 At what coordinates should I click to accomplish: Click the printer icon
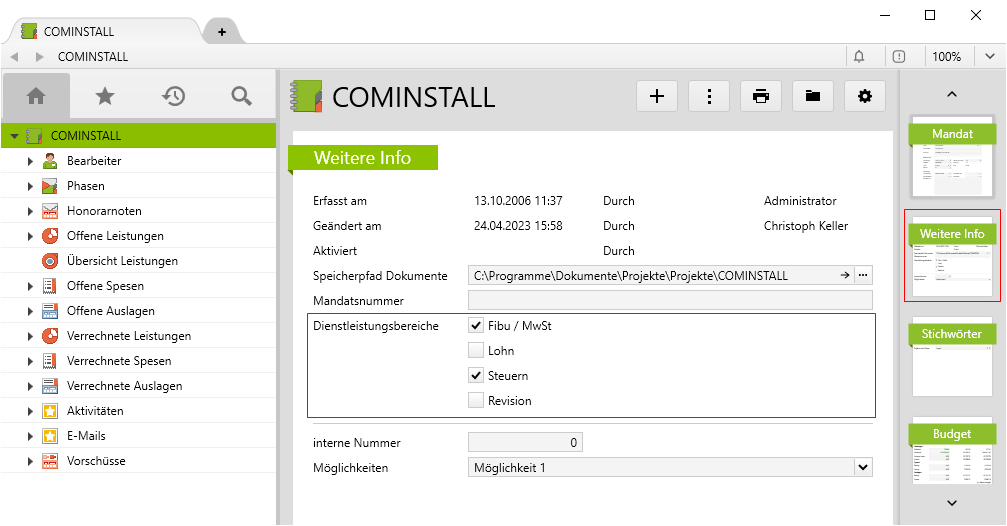click(x=761, y=96)
